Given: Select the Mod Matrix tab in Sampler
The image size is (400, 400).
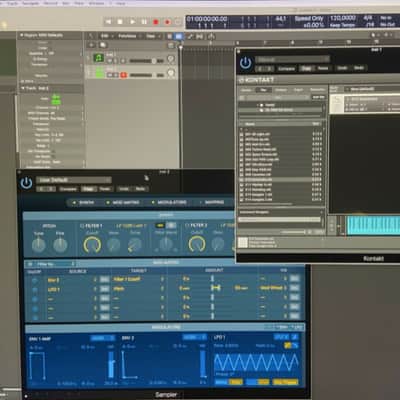Looking at the screenshot, I should 123,202.
